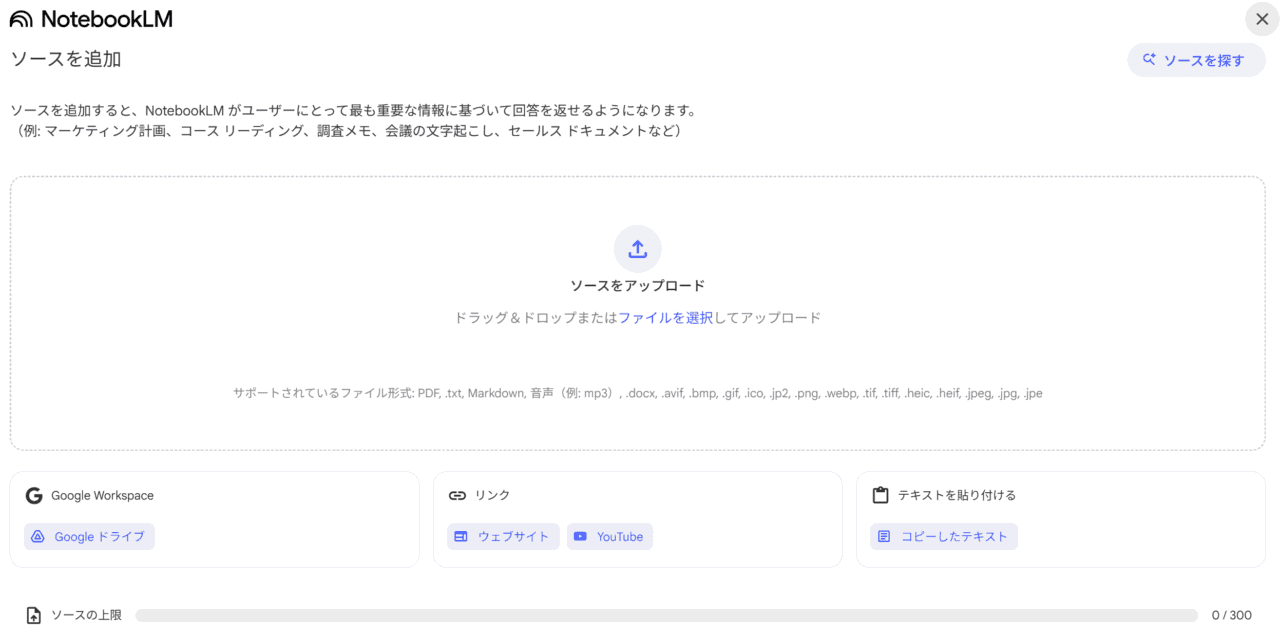Click the clipboard icon beside テキストを貼り付ける
The height and width of the screenshot is (633, 1280).
(880, 495)
